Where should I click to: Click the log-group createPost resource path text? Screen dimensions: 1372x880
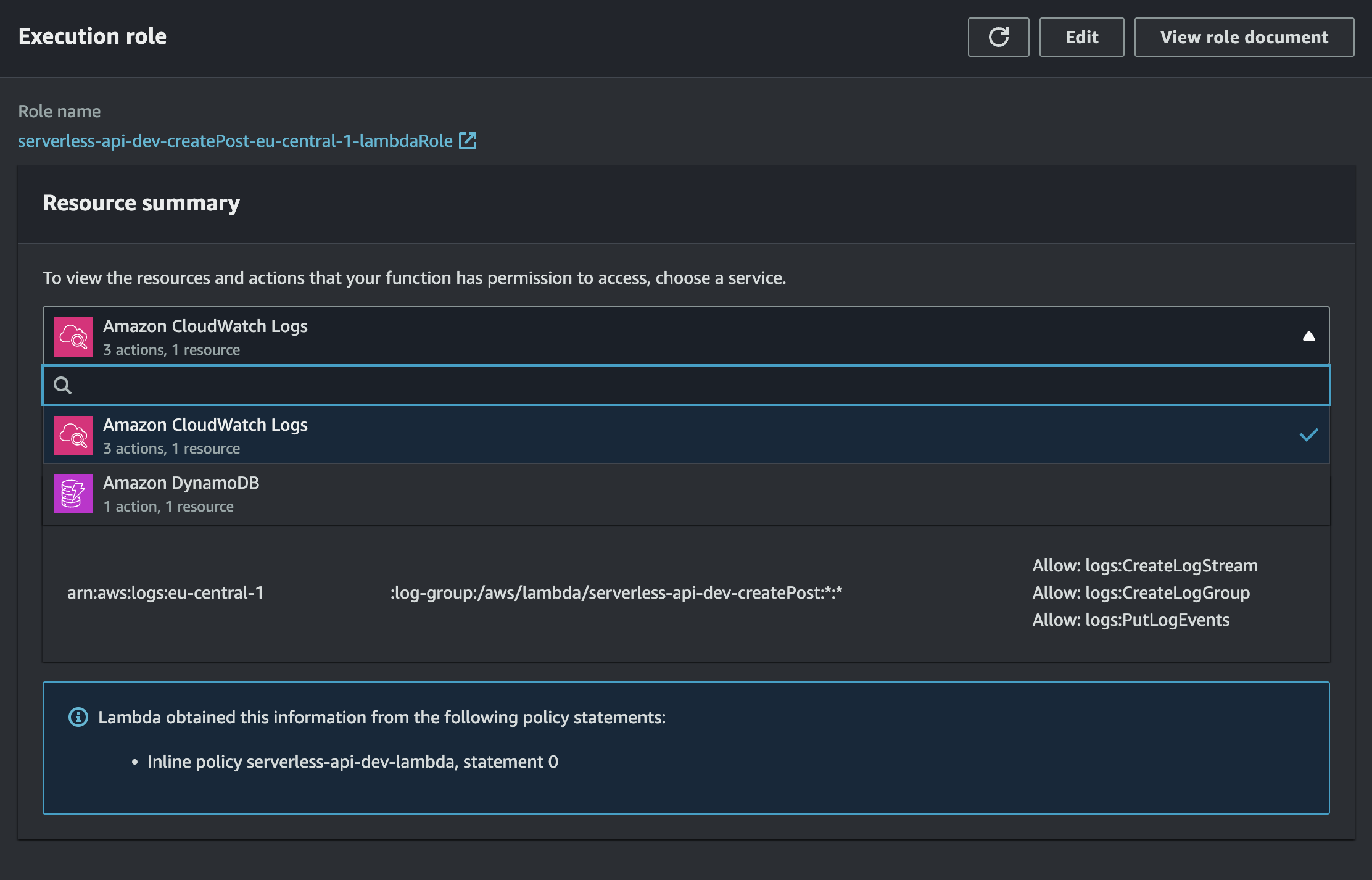(x=616, y=592)
